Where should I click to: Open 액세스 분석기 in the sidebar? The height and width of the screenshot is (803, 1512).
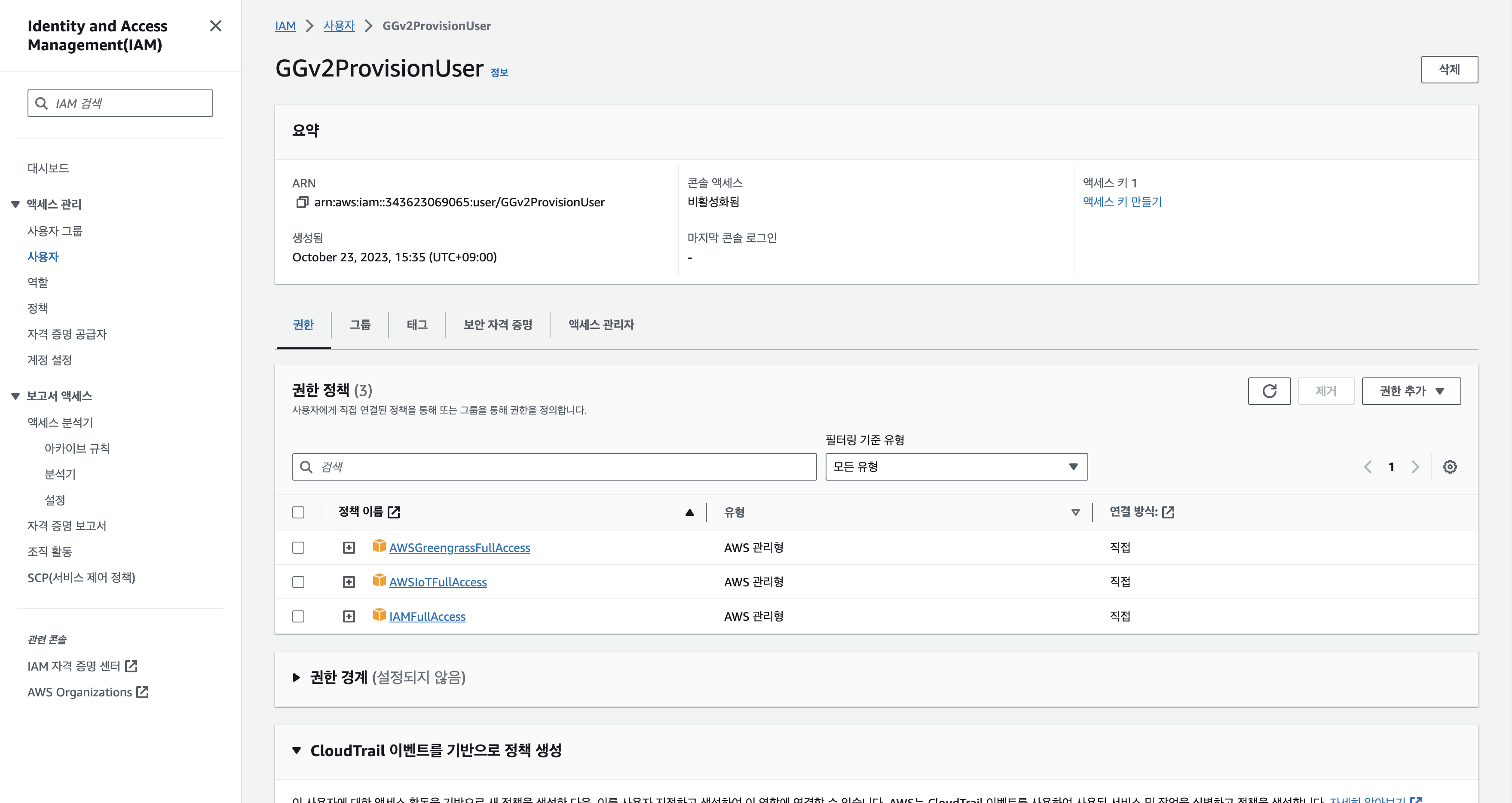60,423
